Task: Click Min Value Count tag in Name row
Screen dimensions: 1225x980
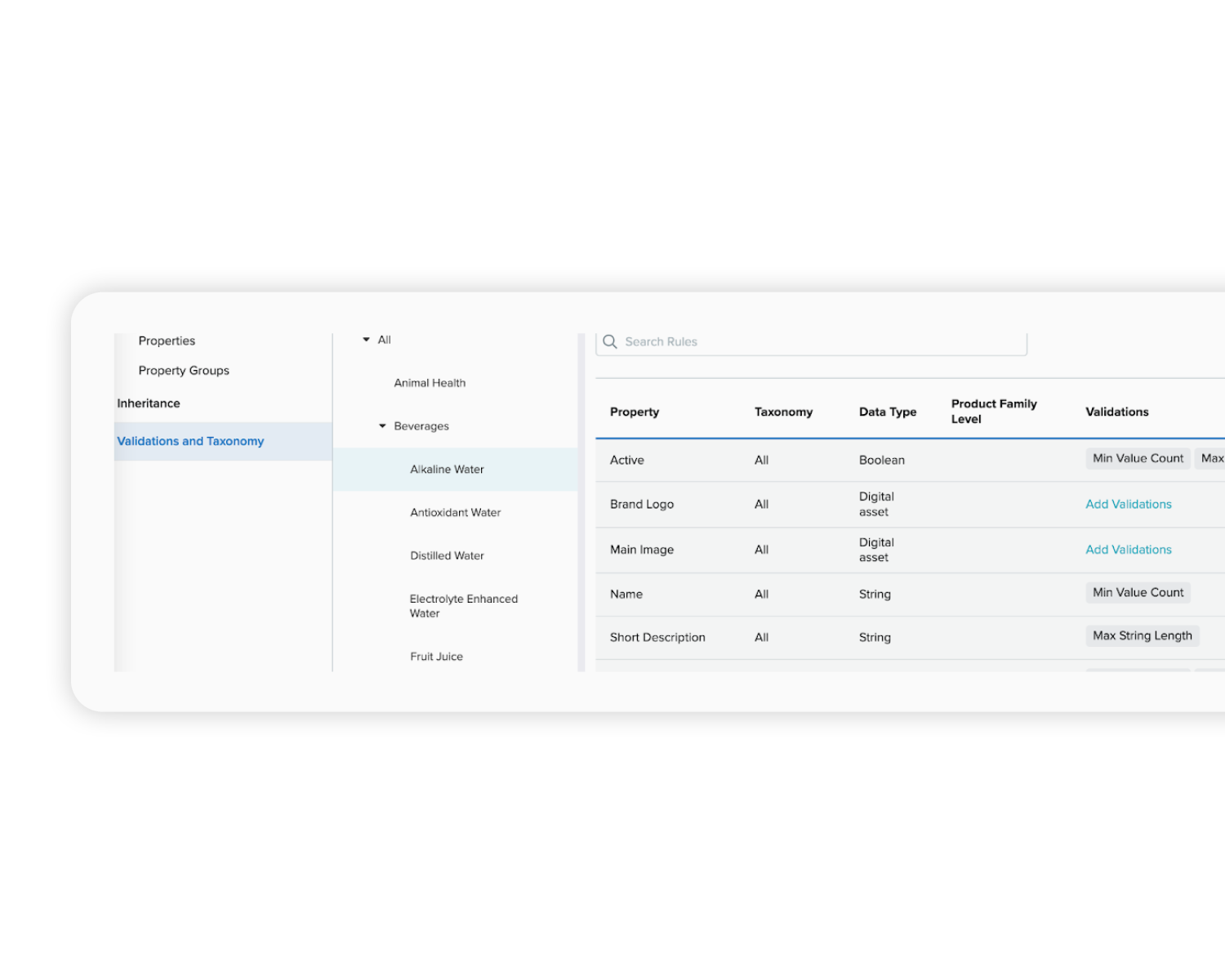Action: (1138, 593)
